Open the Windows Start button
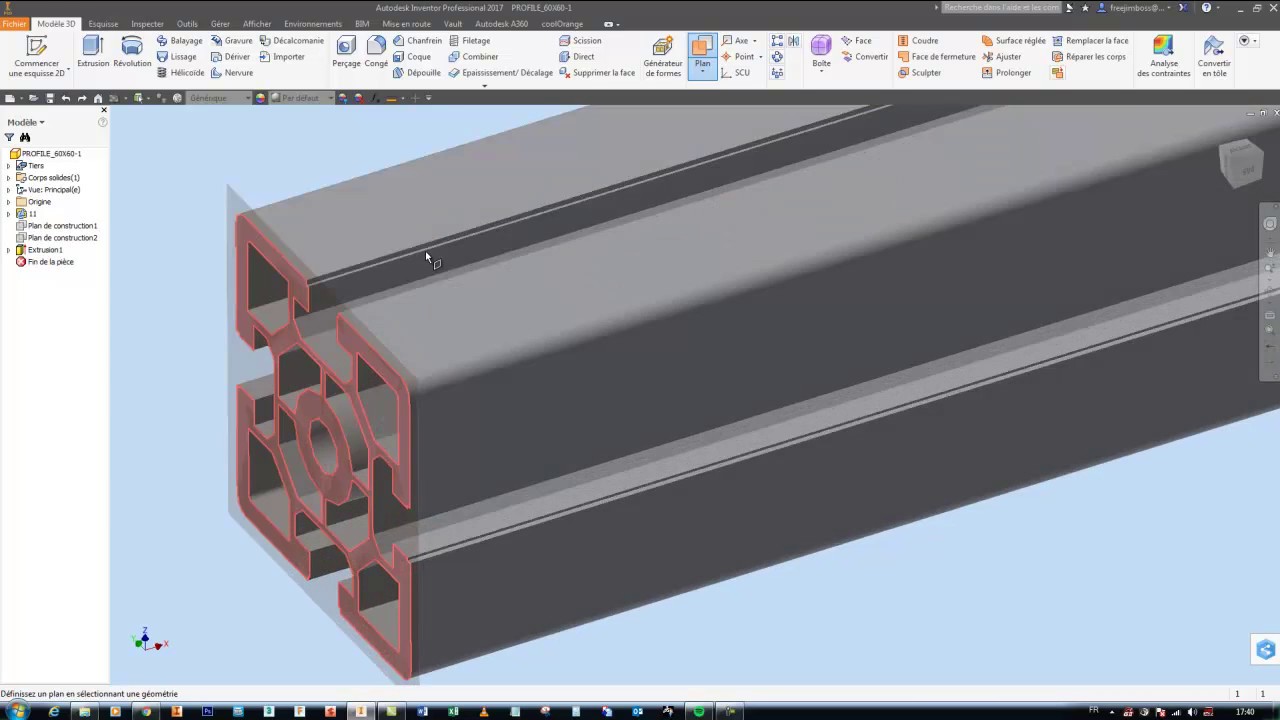The width and height of the screenshot is (1280, 720). pyautogui.click(x=17, y=711)
